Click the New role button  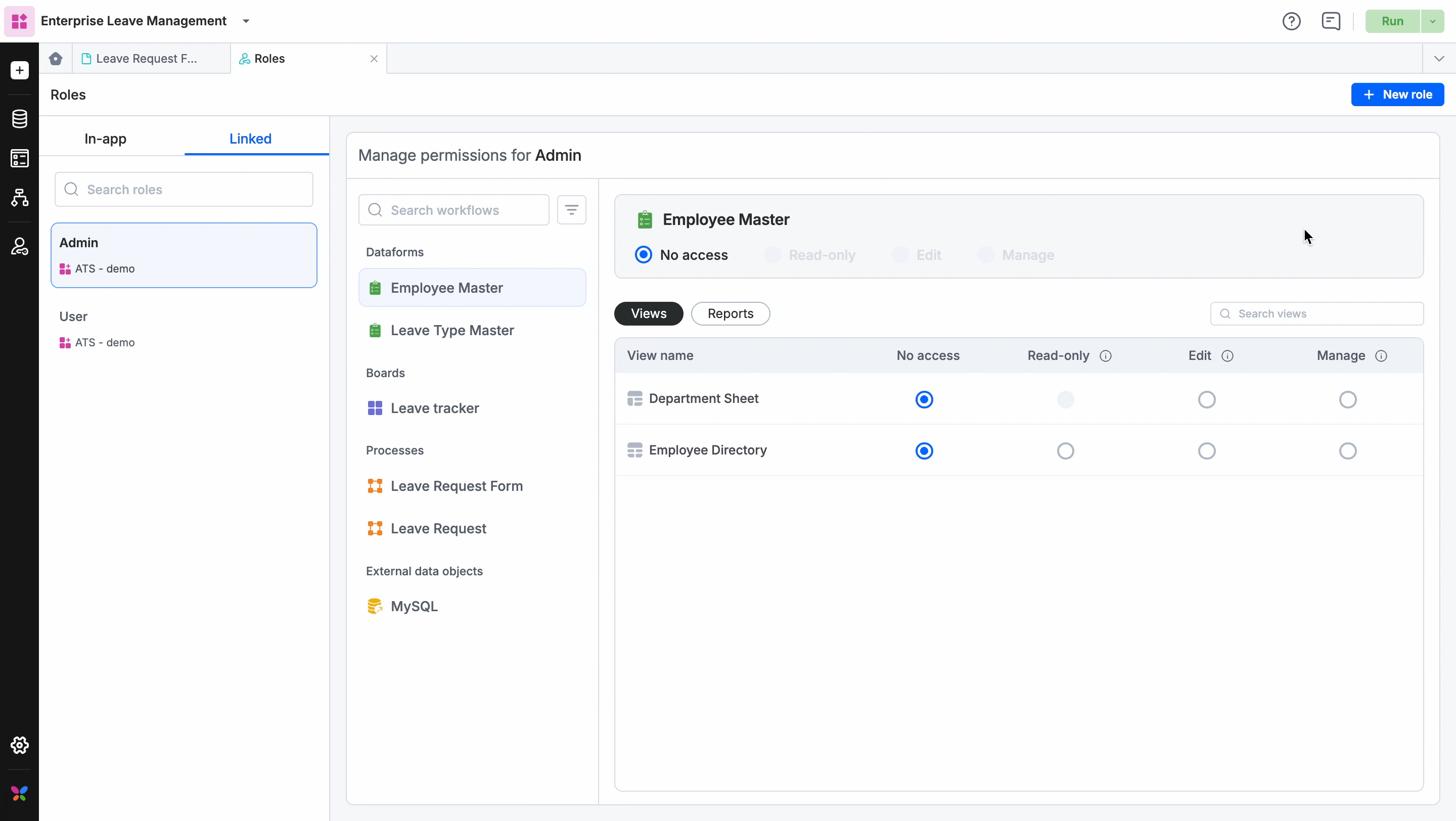(1397, 95)
